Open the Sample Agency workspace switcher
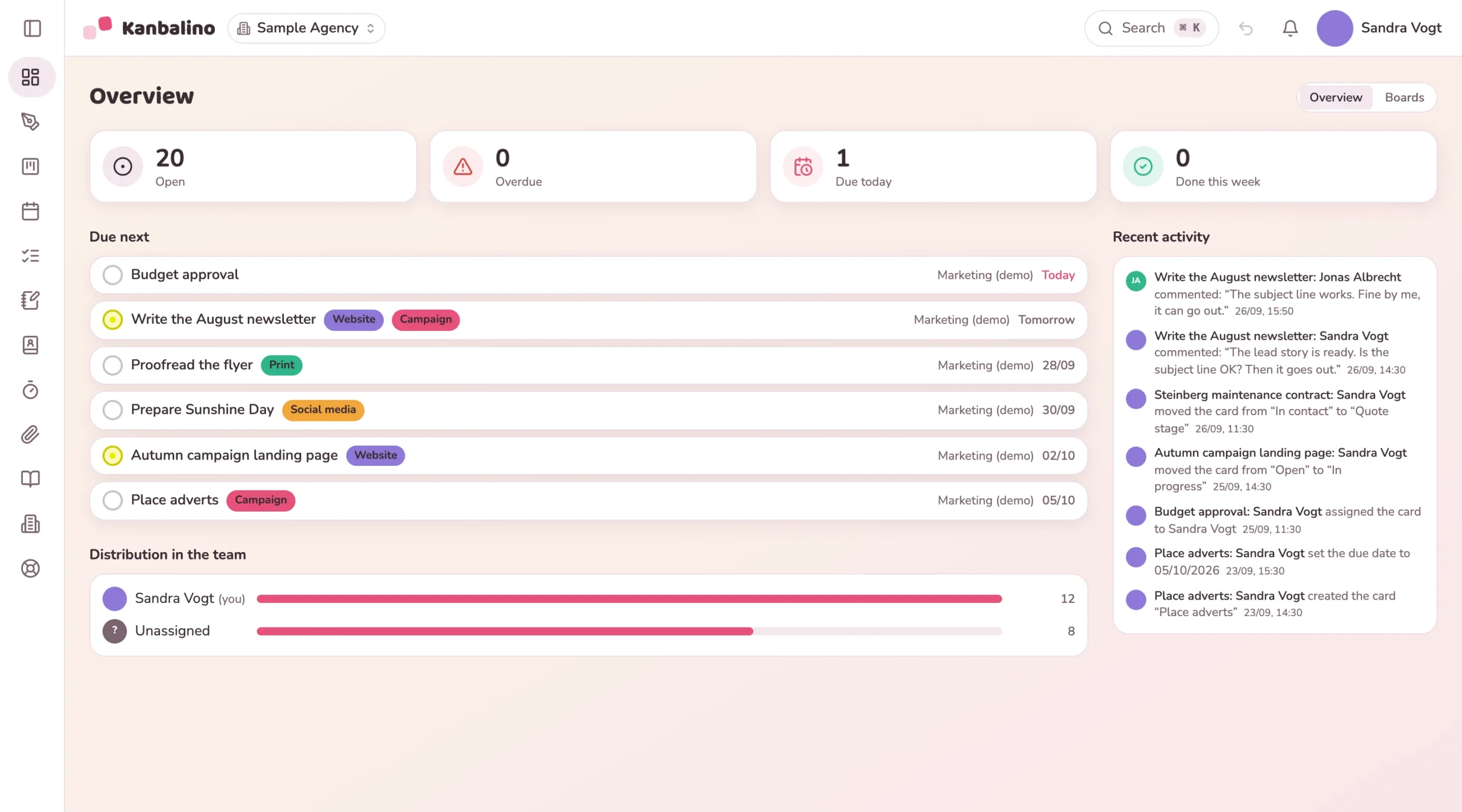Viewport: 1462px width, 812px height. pos(307,28)
